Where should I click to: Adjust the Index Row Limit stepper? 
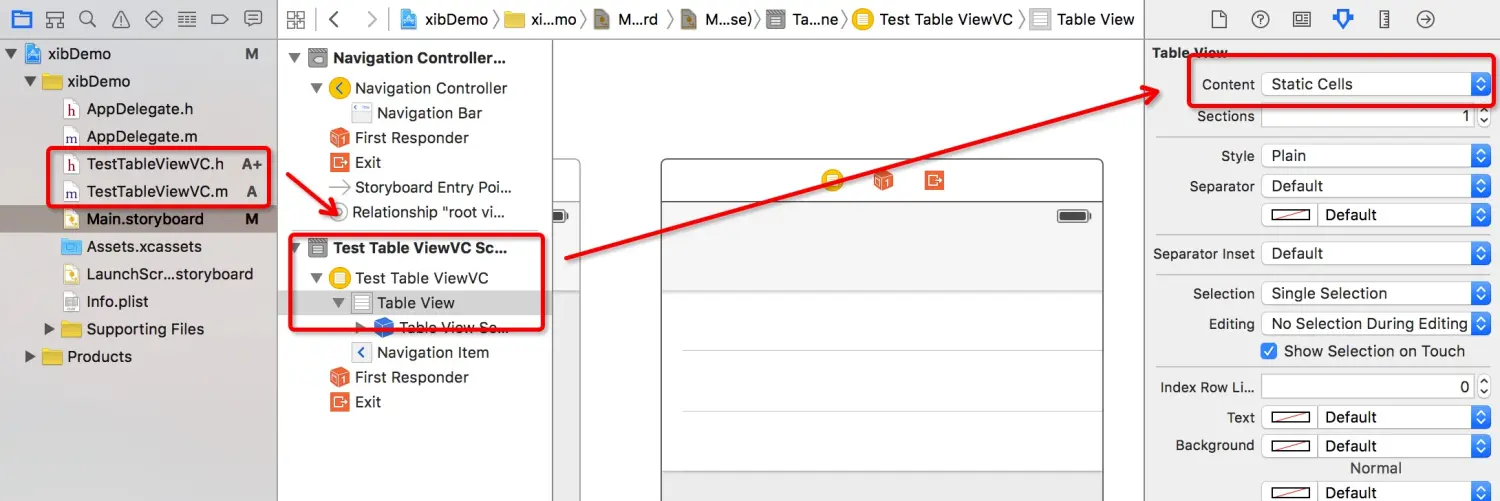click(x=1483, y=387)
